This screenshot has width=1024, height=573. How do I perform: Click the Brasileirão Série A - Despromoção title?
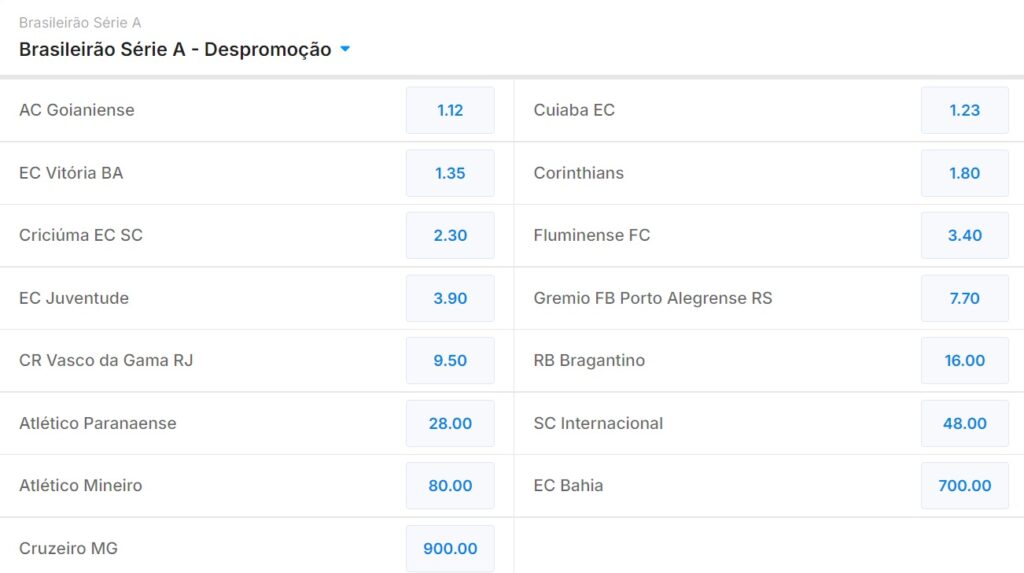(x=175, y=49)
